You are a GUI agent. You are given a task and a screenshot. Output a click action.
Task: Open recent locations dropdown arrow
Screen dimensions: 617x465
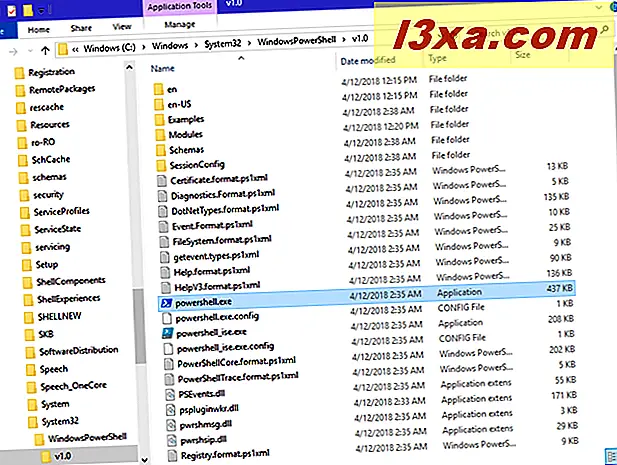[x=30, y=51]
